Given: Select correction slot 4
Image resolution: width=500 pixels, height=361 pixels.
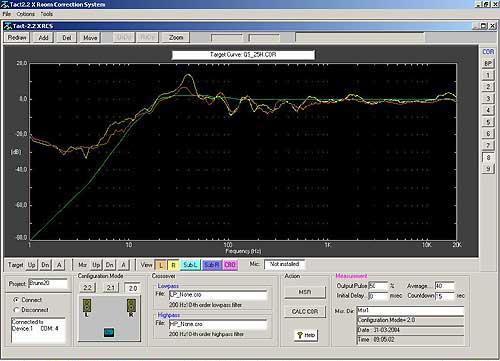Looking at the screenshot, I should [488, 110].
